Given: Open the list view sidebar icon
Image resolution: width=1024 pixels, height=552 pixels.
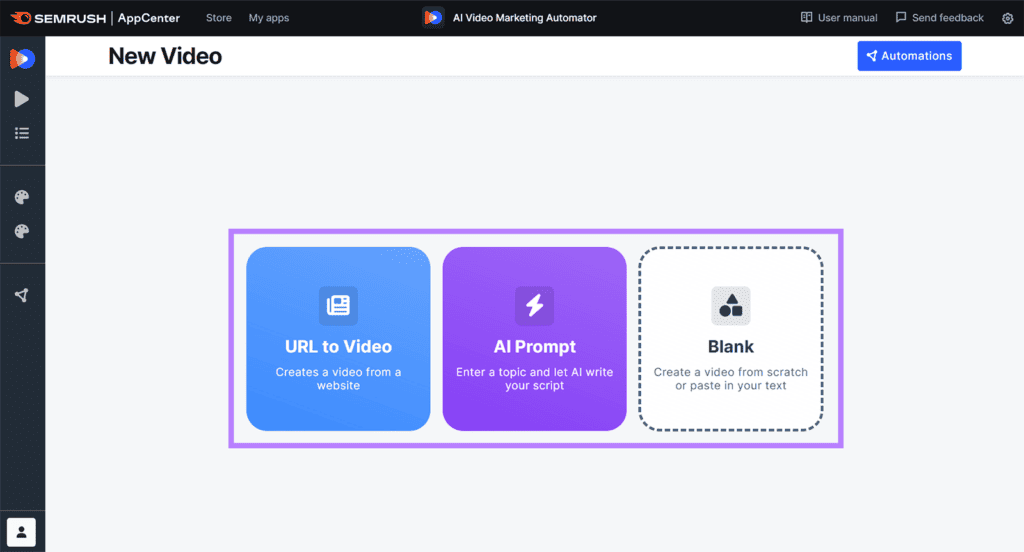Looking at the screenshot, I should click(22, 133).
